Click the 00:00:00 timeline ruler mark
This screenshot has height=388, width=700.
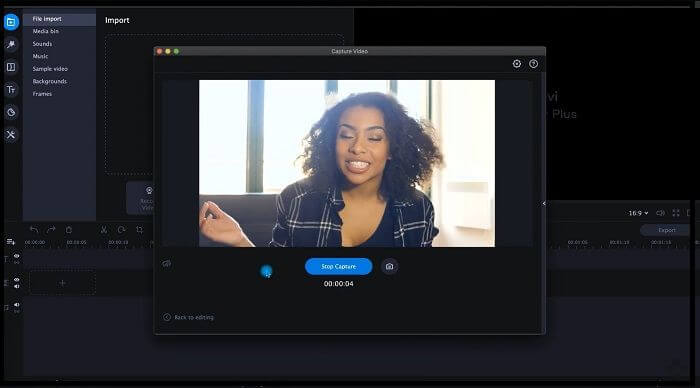(35, 242)
